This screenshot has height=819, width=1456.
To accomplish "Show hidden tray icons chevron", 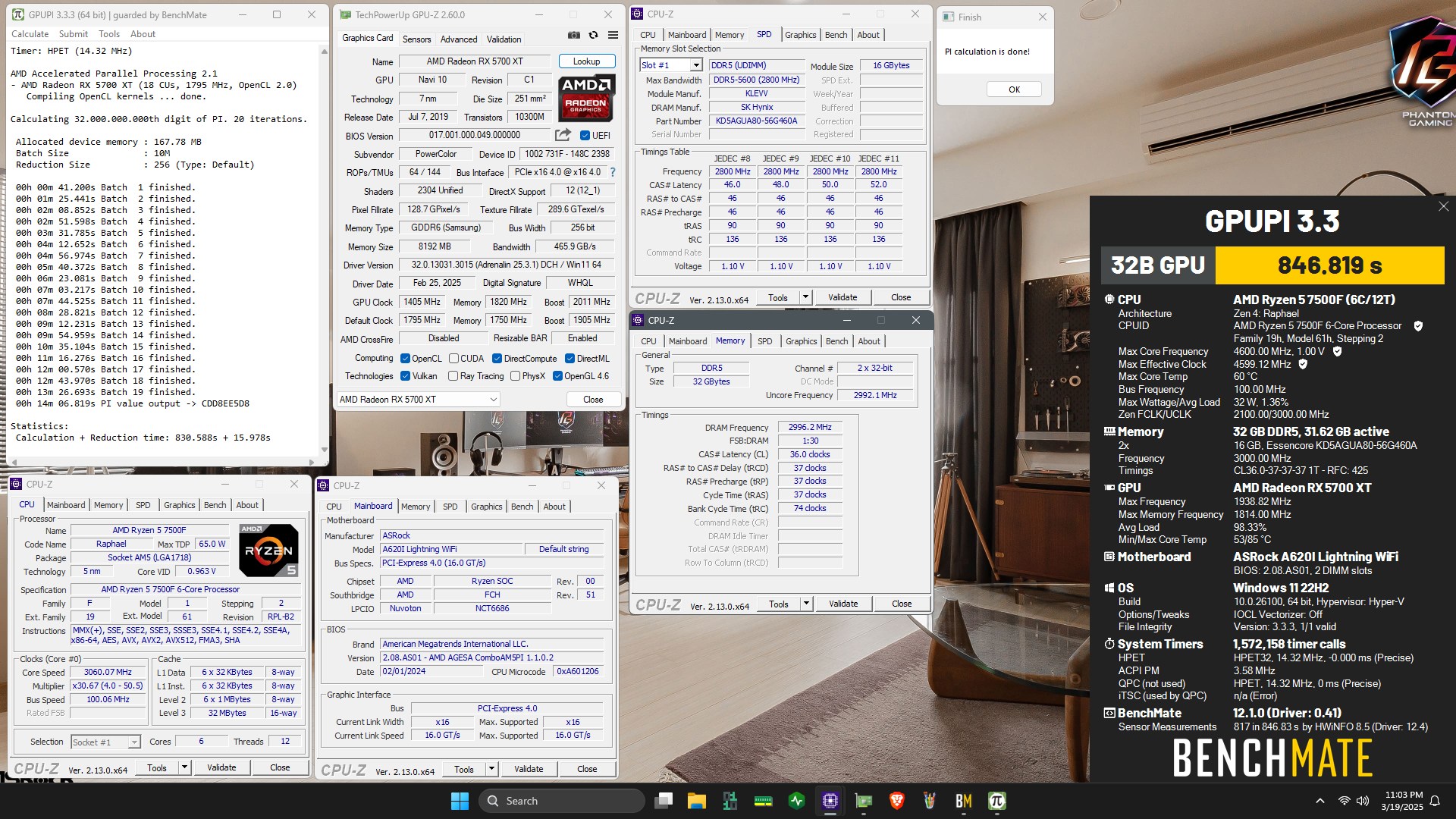I will [1320, 801].
